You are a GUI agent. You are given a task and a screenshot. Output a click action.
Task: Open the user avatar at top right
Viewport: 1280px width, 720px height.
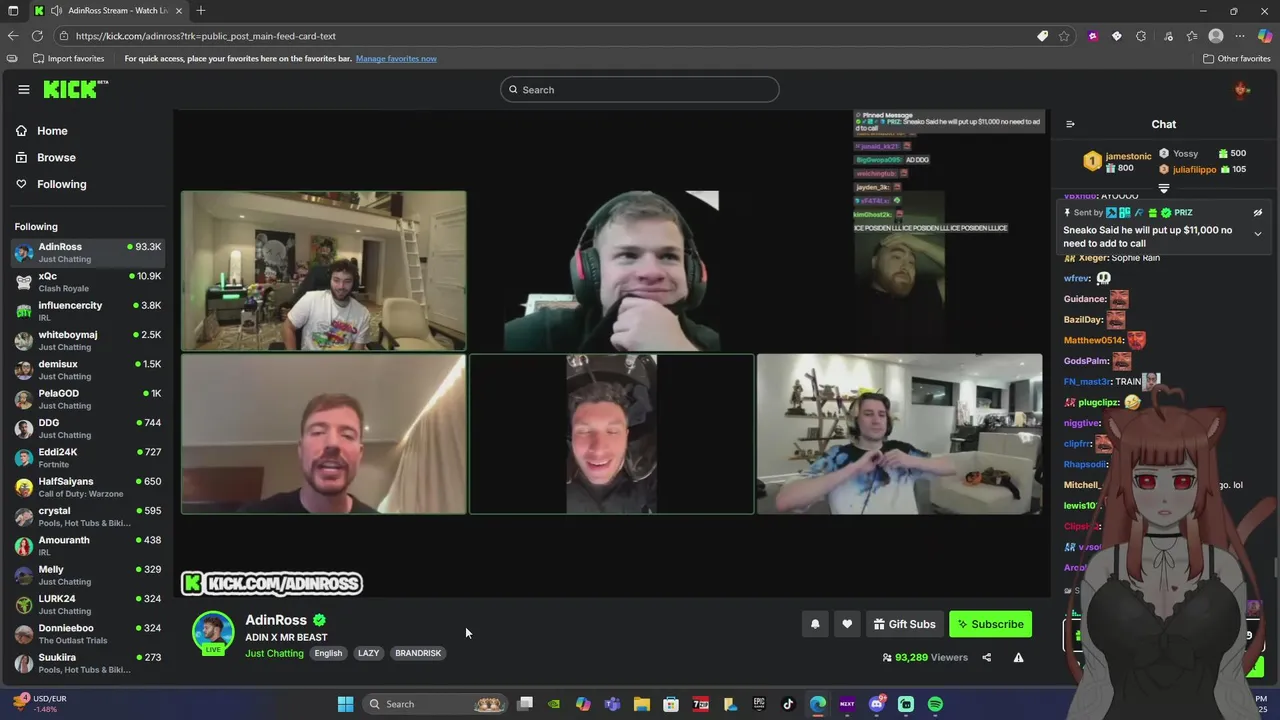tap(1242, 90)
